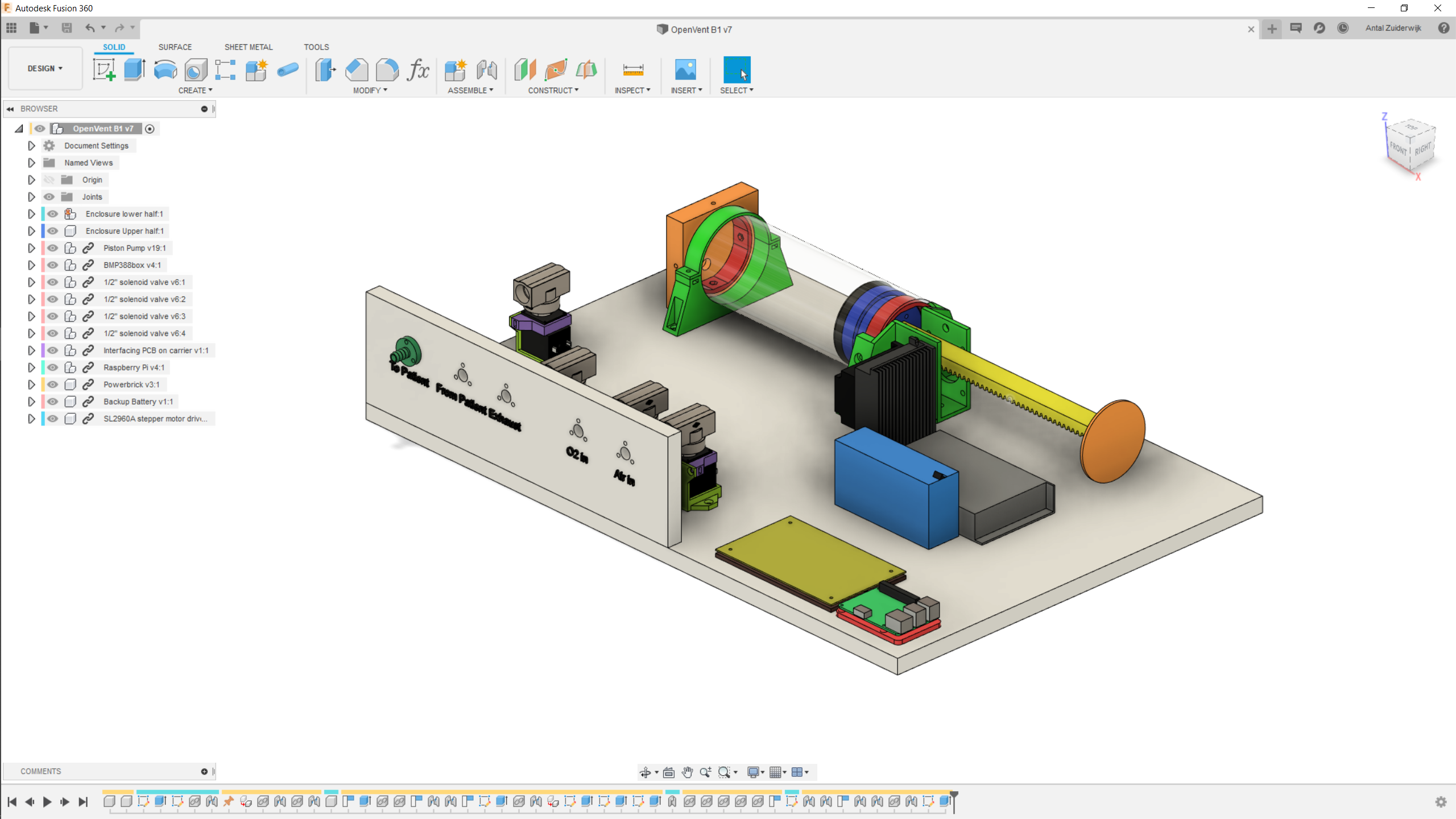
Task: Toggle visibility of Enclosure Upper half:1
Action: point(53,231)
